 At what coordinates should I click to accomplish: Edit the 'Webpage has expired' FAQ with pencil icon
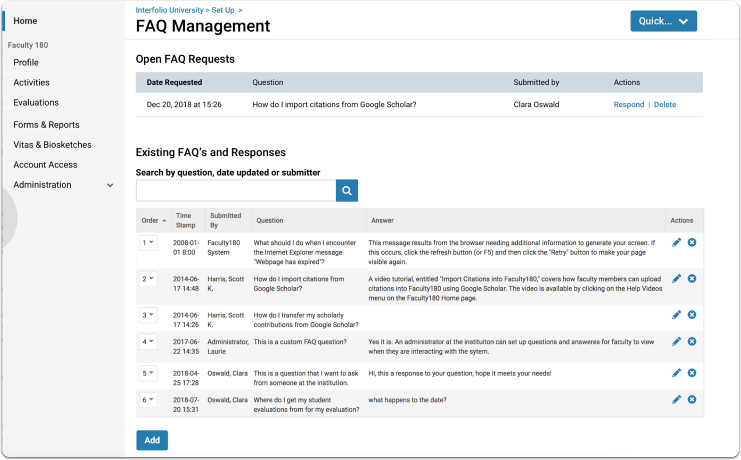click(x=676, y=243)
